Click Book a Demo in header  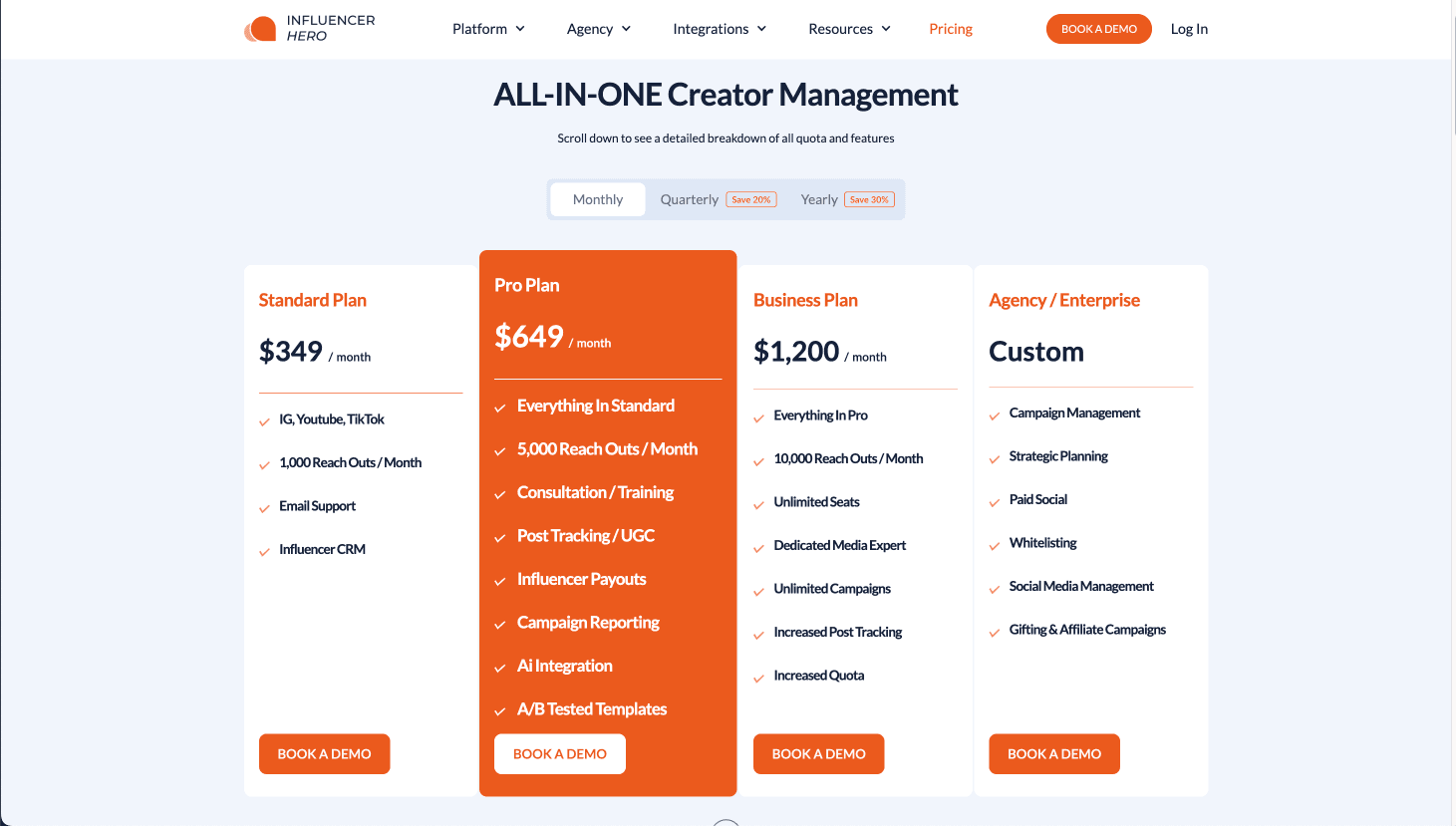pos(1099,29)
